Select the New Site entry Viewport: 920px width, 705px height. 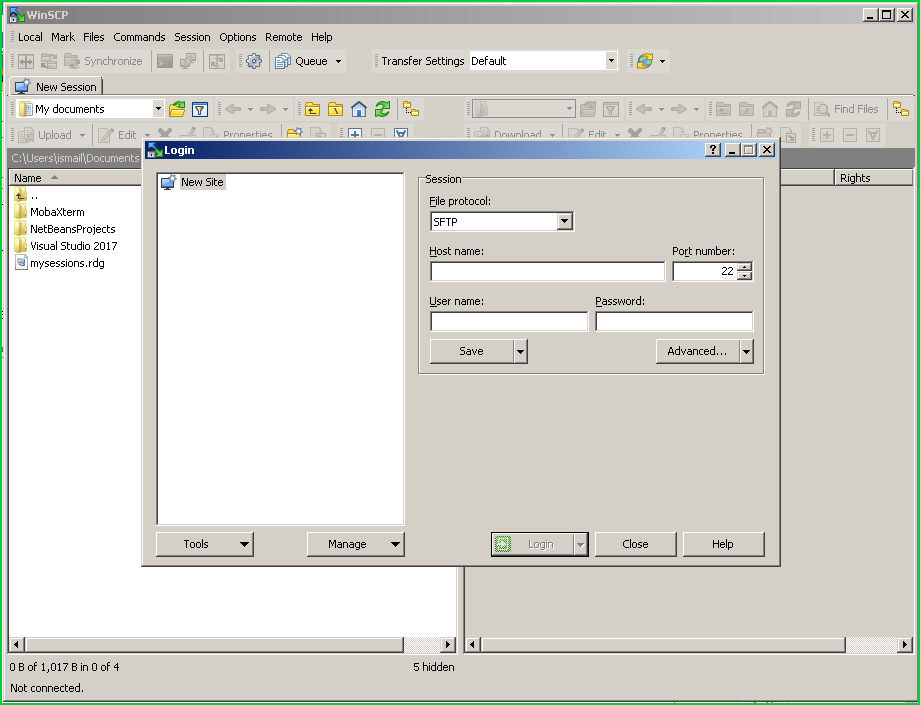(202, 182)
